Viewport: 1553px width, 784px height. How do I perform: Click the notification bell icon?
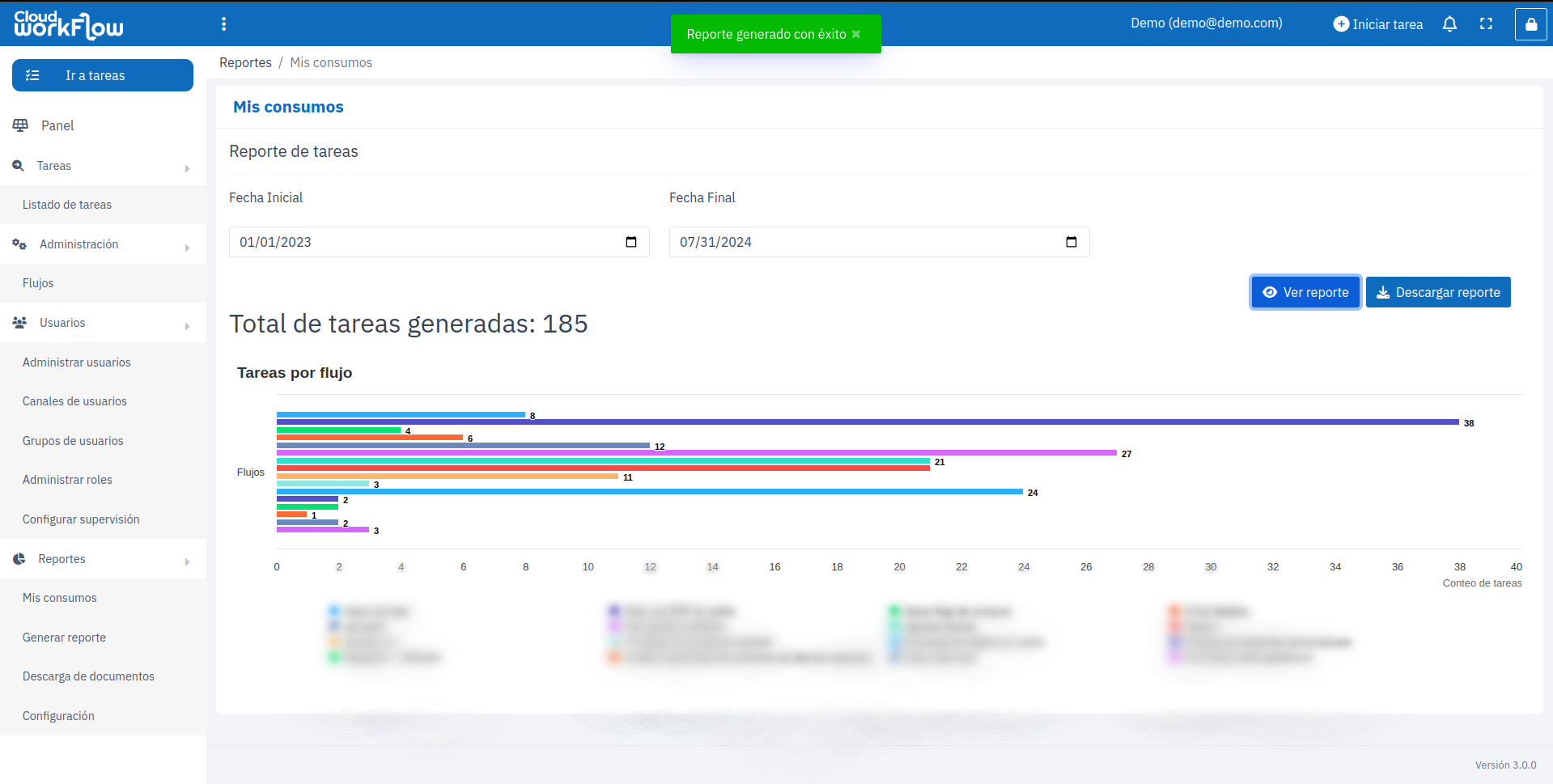pyautogui.click(x=1449, y=24)
